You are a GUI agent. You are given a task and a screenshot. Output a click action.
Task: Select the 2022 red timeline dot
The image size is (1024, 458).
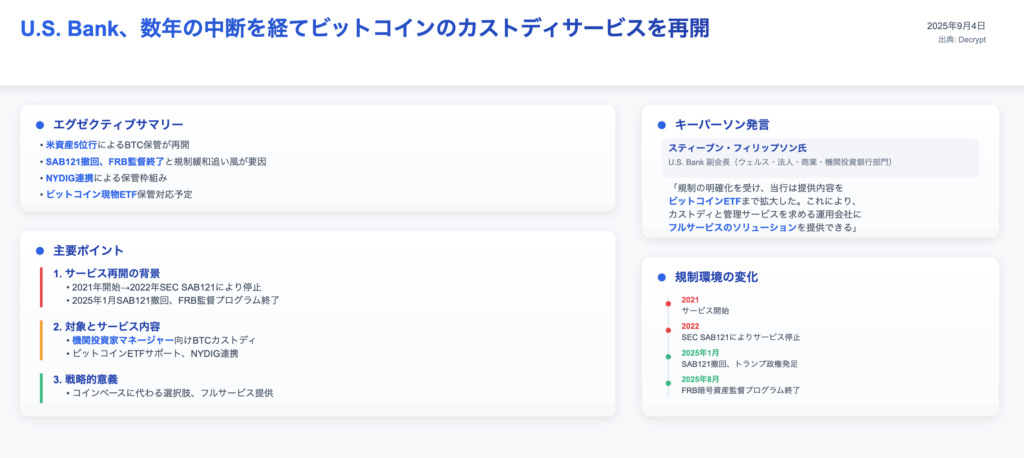point(668,330)
